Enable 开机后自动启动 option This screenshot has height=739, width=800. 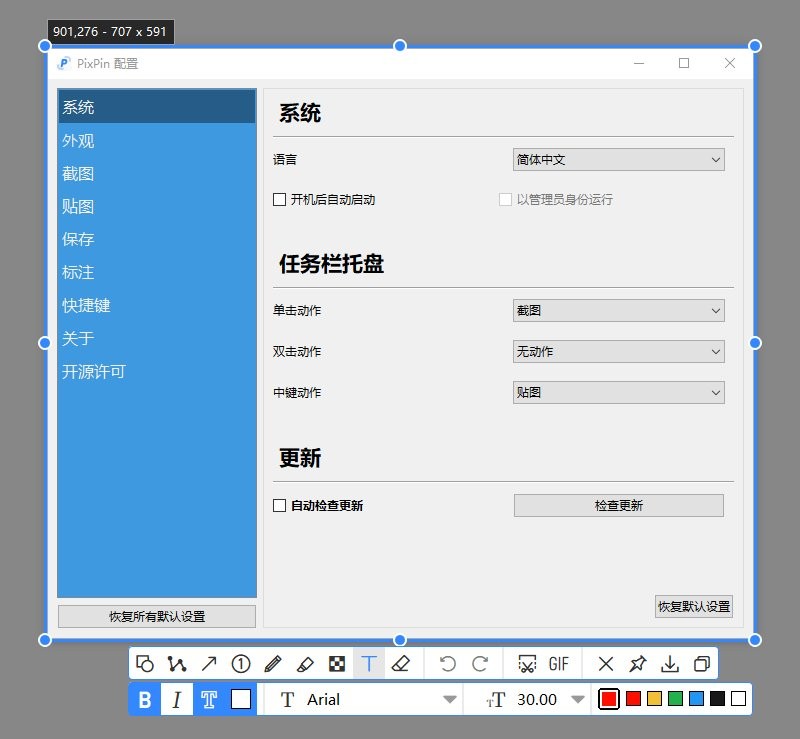pyautogui.click(x=279, y=199)
